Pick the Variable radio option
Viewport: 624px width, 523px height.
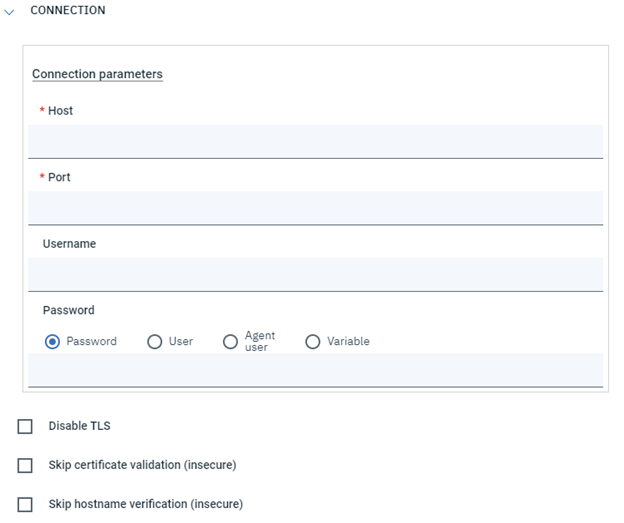tap(313, 342)
